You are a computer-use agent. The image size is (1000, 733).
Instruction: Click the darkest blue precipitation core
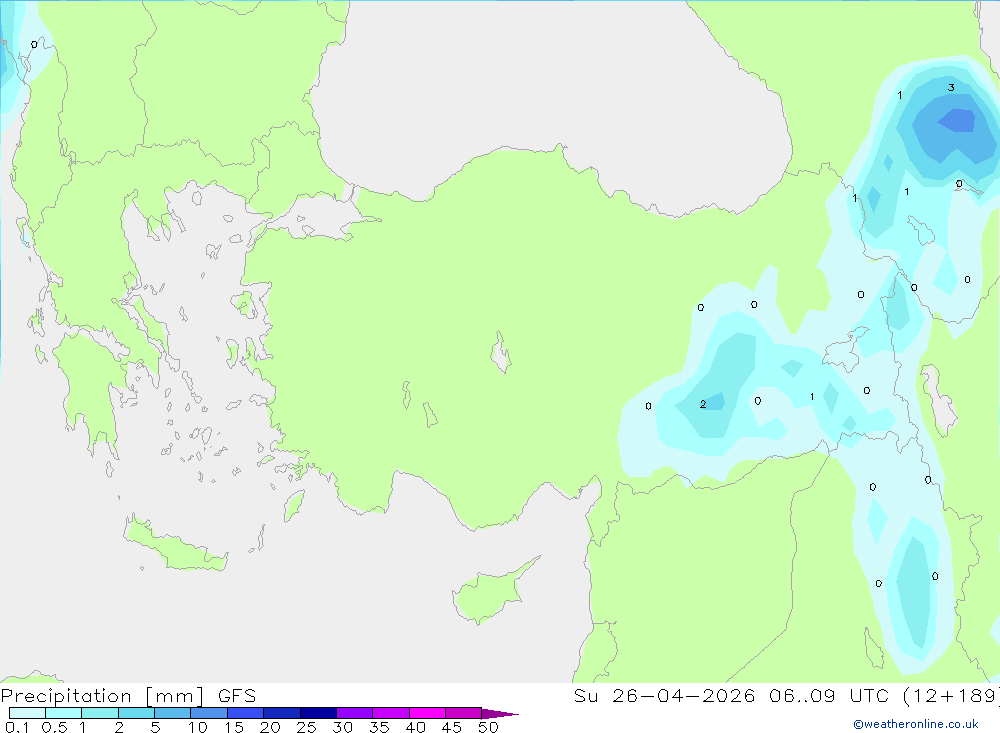click(x=957, y=120)
